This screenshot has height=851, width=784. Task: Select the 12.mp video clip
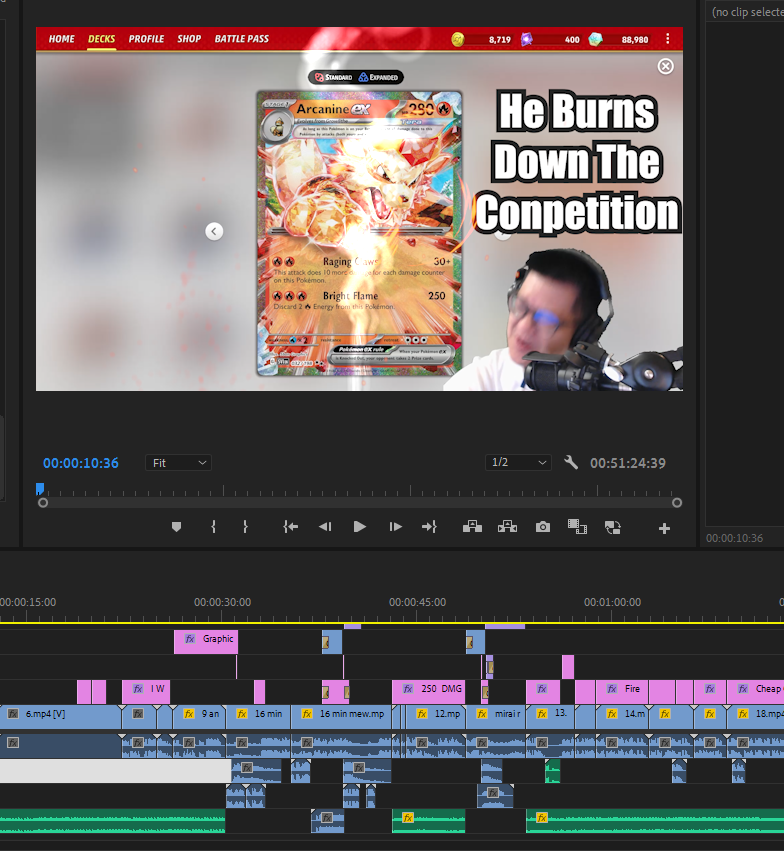[435, 717]
